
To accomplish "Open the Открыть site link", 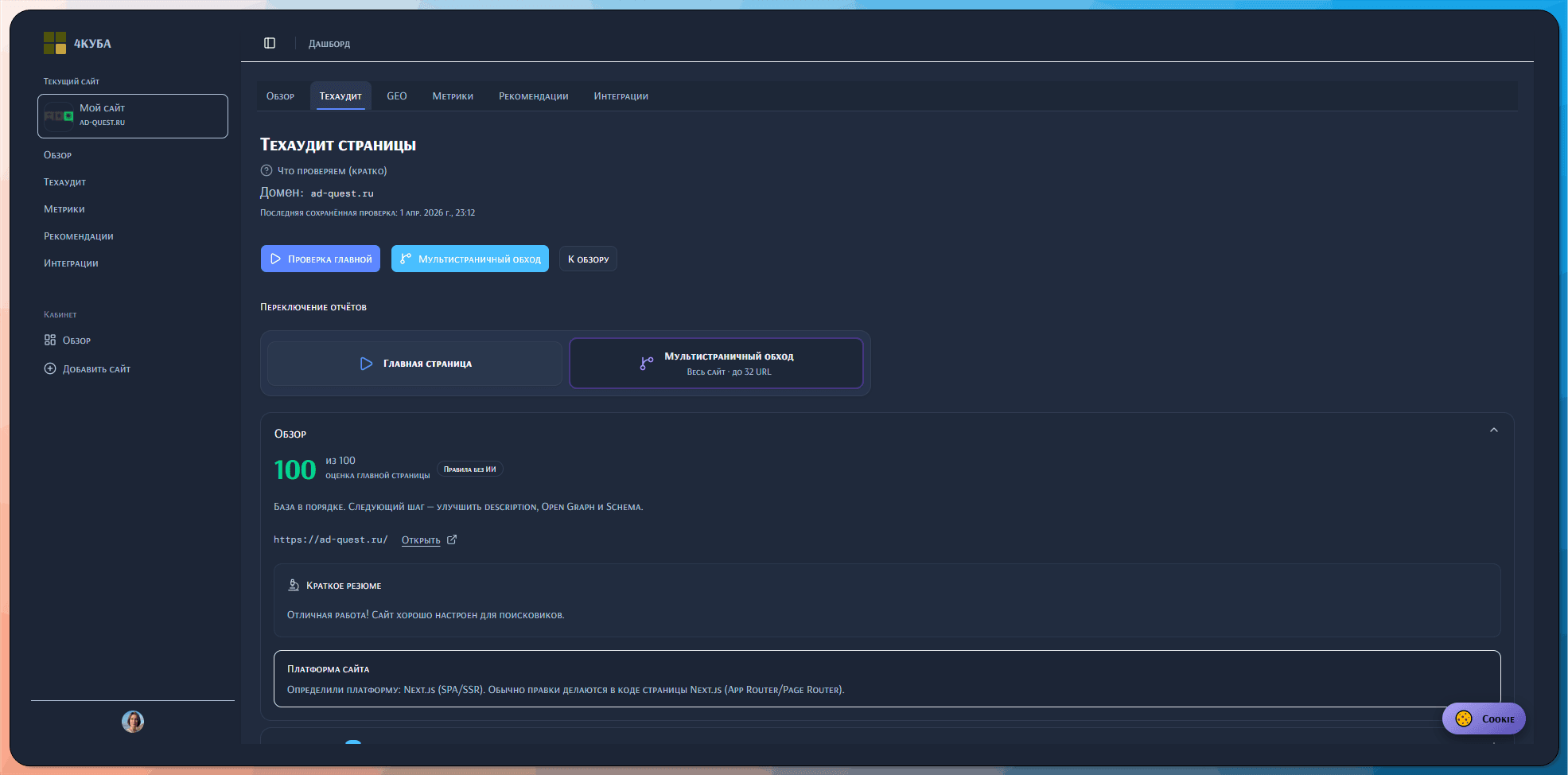I will pos(421,539).
